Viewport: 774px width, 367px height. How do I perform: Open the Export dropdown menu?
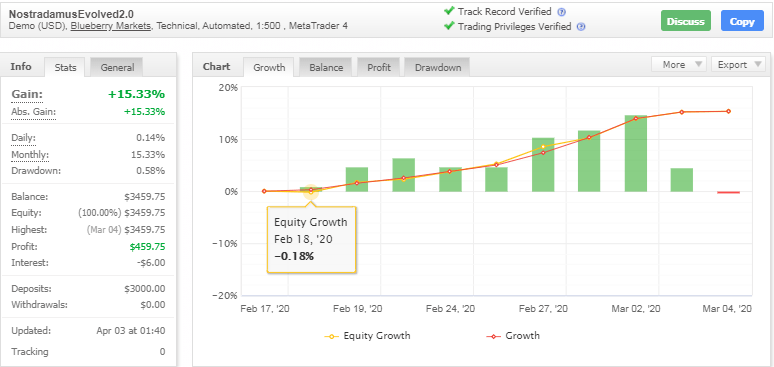point(738,65)
